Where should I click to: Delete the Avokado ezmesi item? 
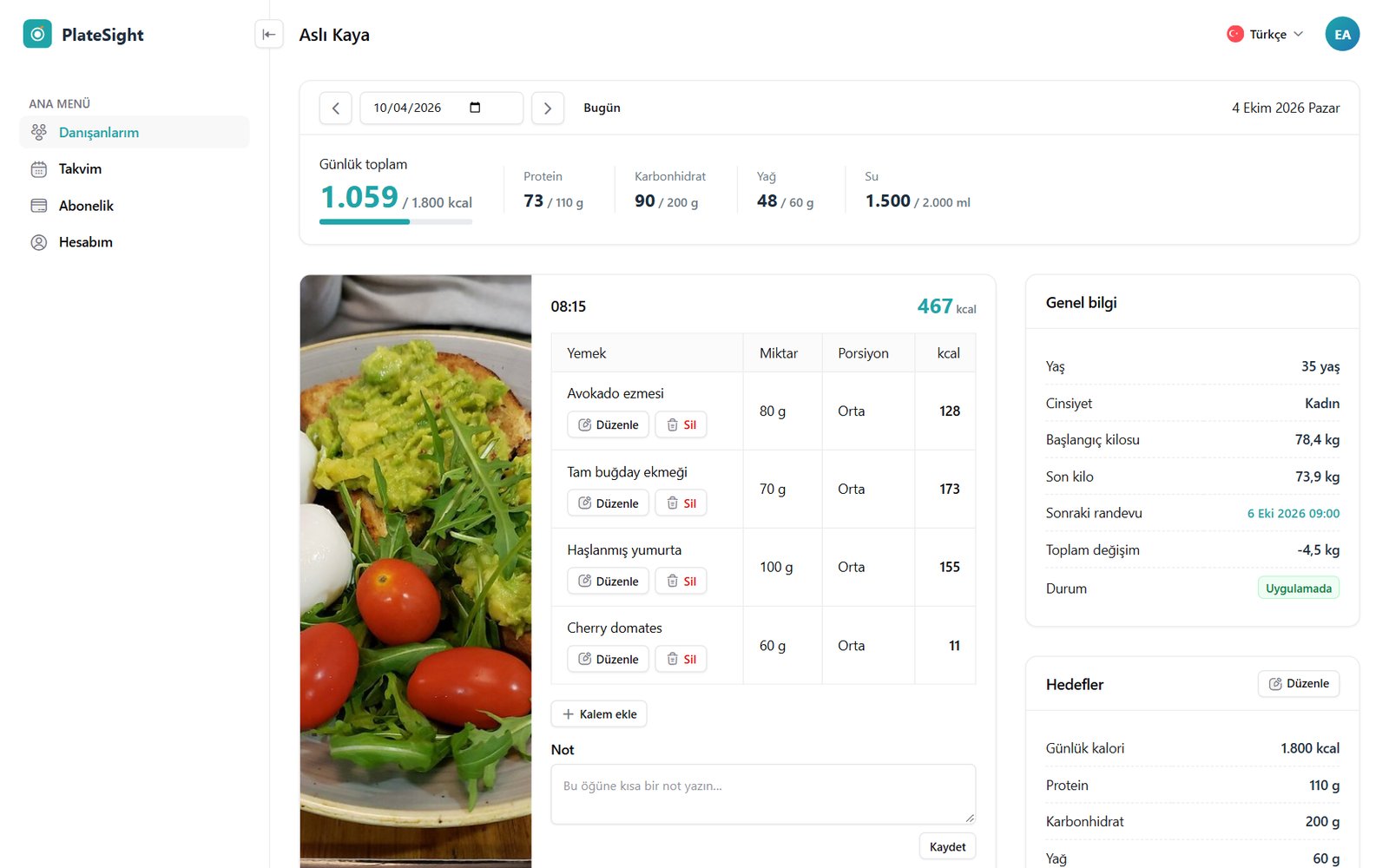(x=681, y=424)
